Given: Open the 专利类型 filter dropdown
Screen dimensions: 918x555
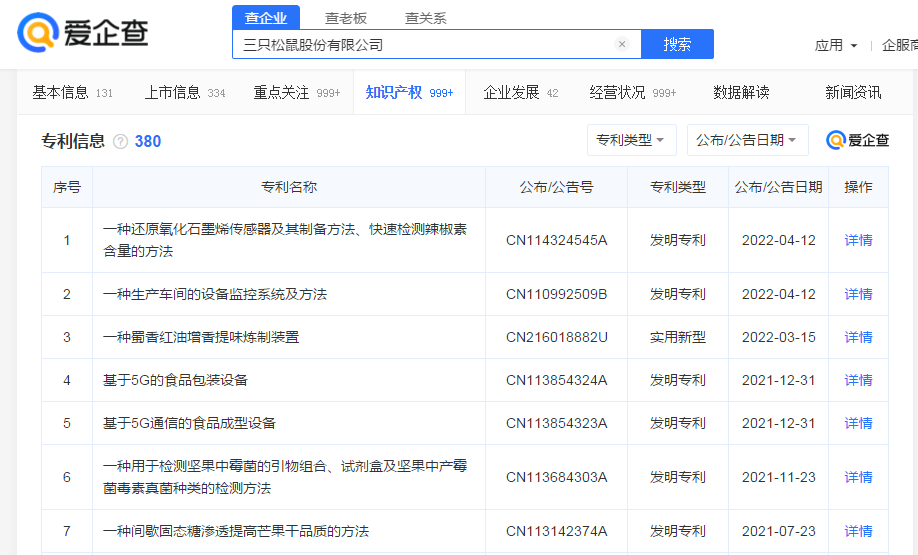Looking at the screenshot, I should click(631, 140).
